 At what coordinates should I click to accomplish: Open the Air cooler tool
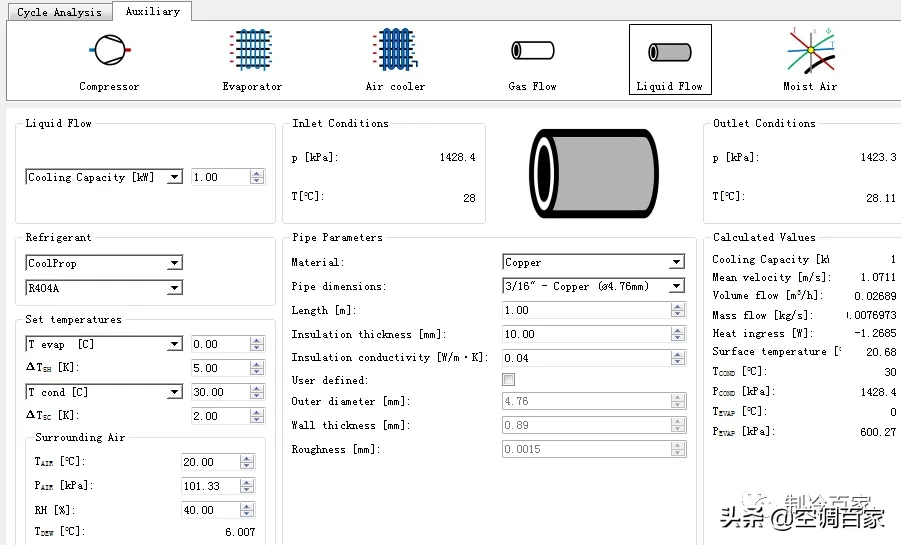pos(395,60)
